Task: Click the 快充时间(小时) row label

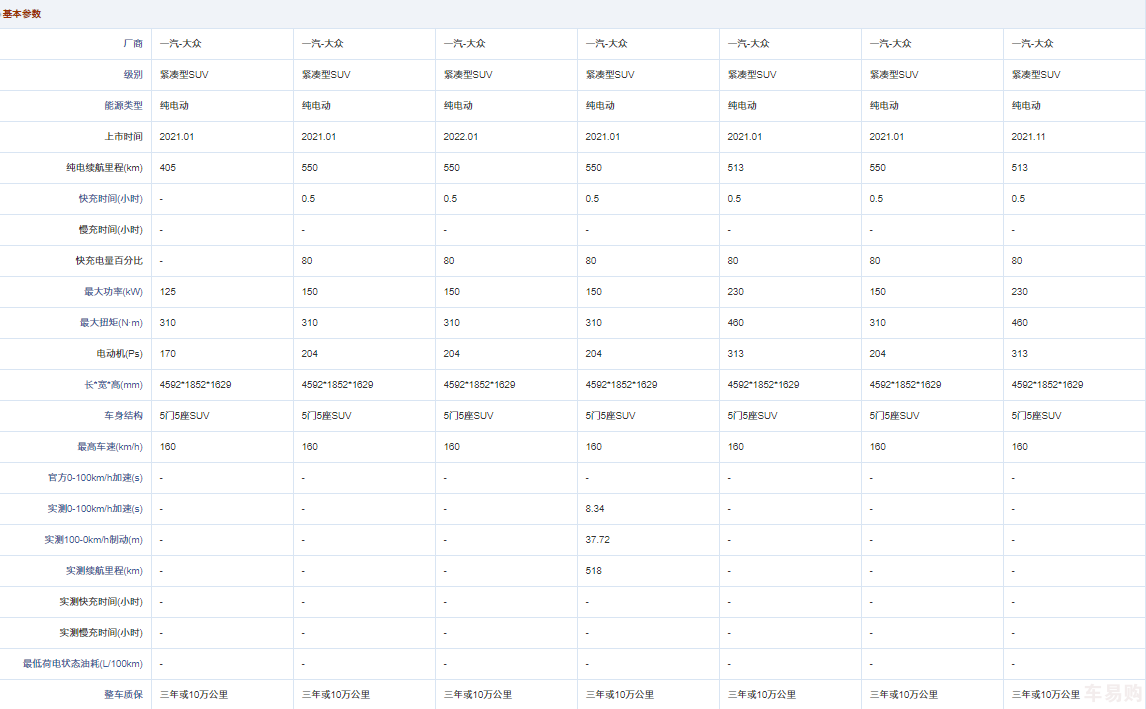Action: [x=110, y=199]
